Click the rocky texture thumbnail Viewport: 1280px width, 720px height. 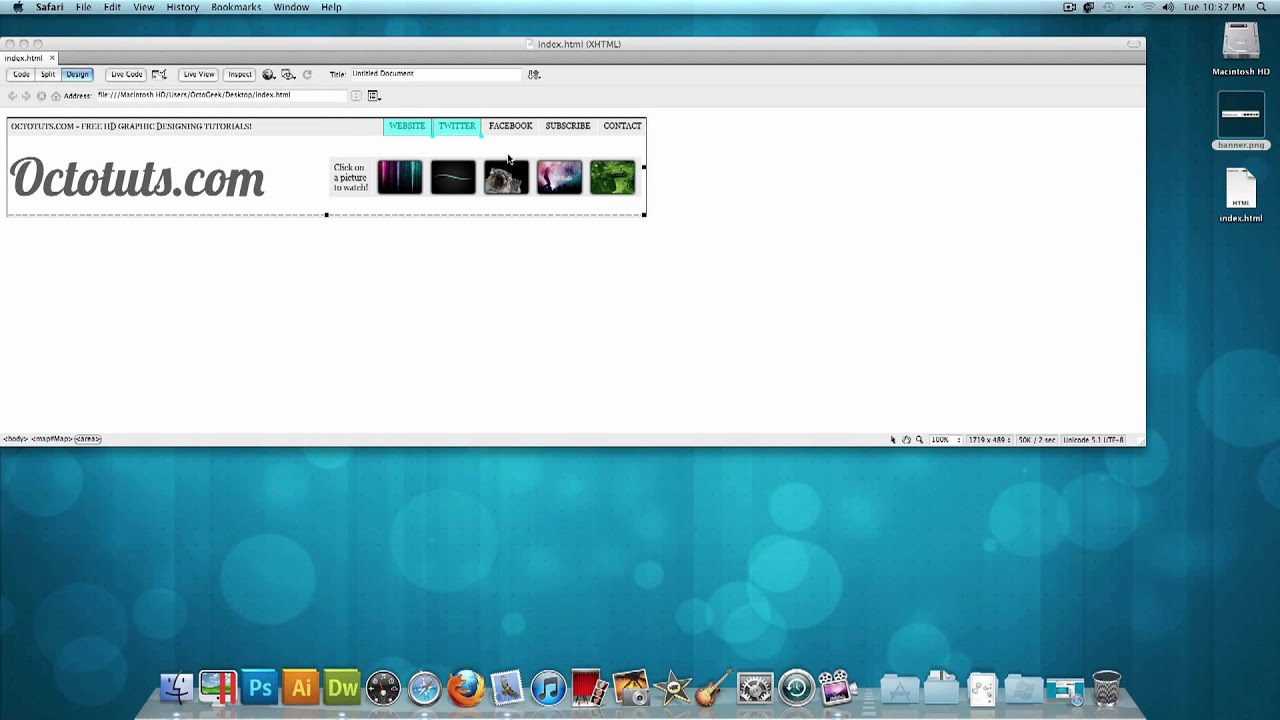[506, 177]
